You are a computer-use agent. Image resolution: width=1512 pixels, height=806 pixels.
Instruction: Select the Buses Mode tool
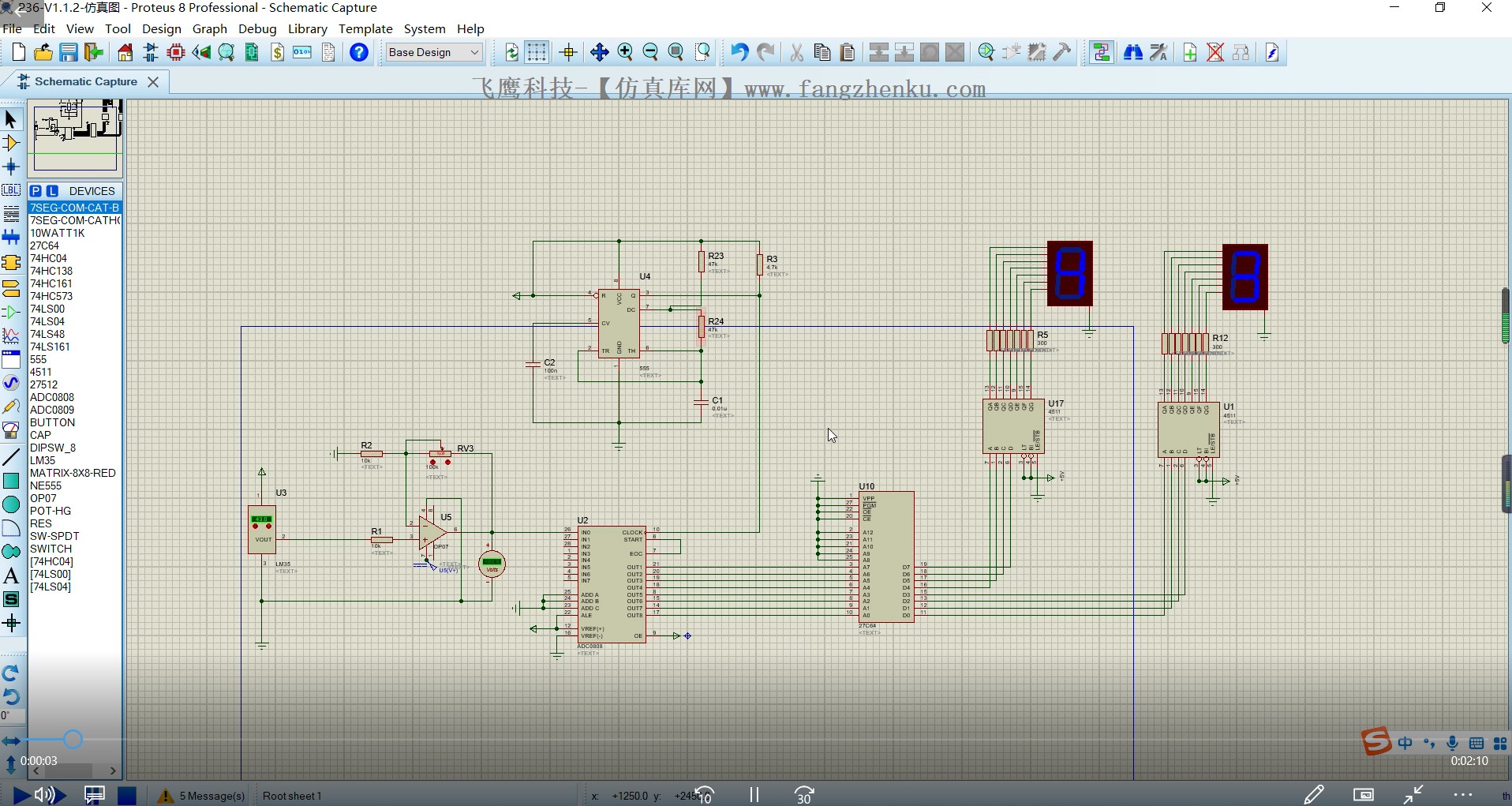pos(11,237)
